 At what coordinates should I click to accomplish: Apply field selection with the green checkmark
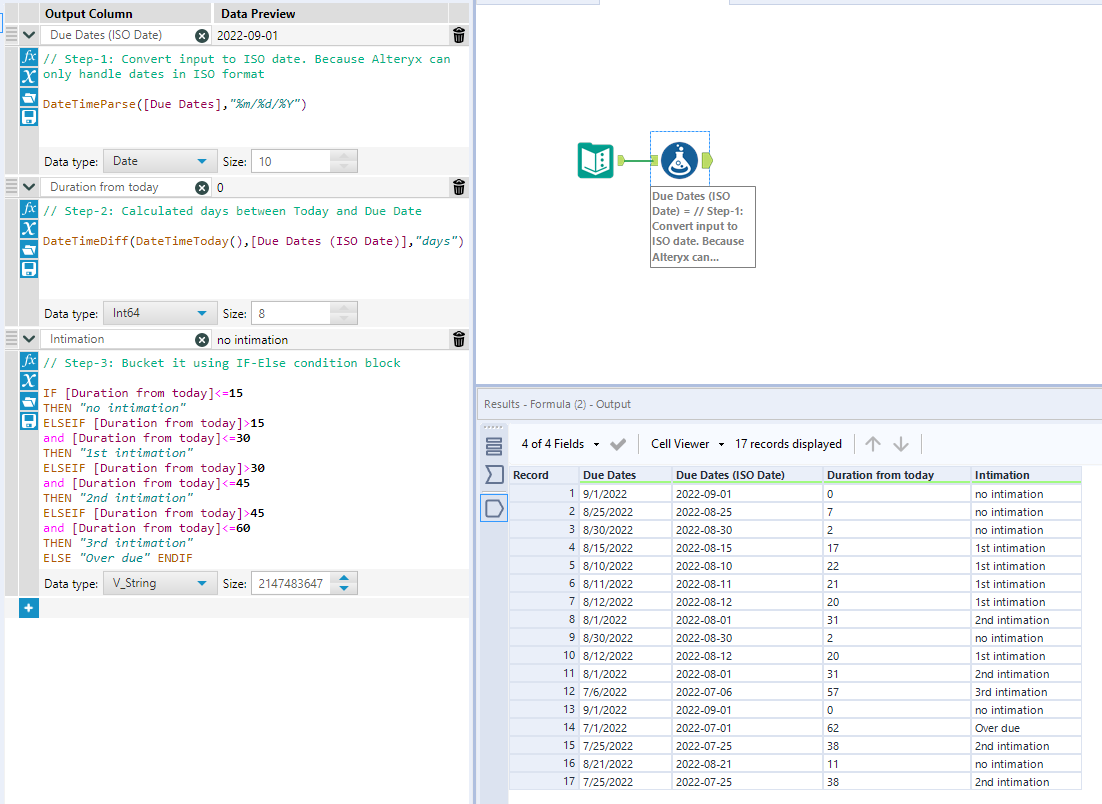coord(618,444)
